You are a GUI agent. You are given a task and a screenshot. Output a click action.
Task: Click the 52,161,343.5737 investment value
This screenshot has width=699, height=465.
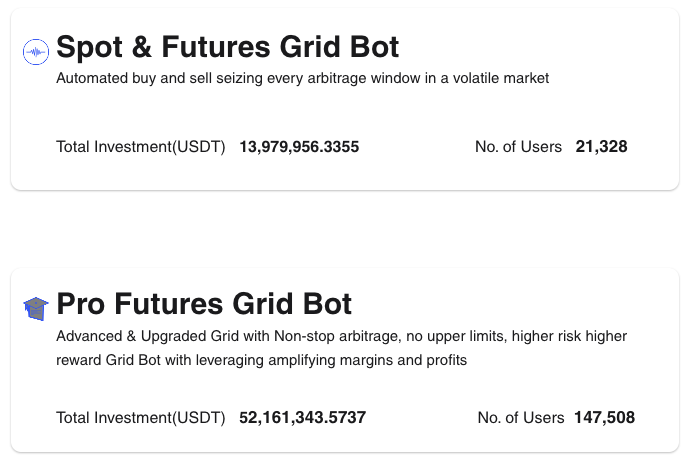pyautogui.click(x=302, y=418)
